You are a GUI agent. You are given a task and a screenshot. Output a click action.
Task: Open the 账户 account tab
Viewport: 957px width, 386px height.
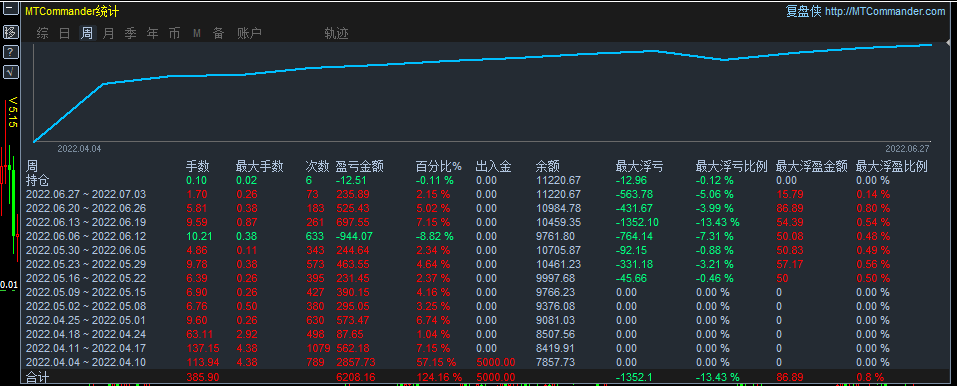pos(249,34)
